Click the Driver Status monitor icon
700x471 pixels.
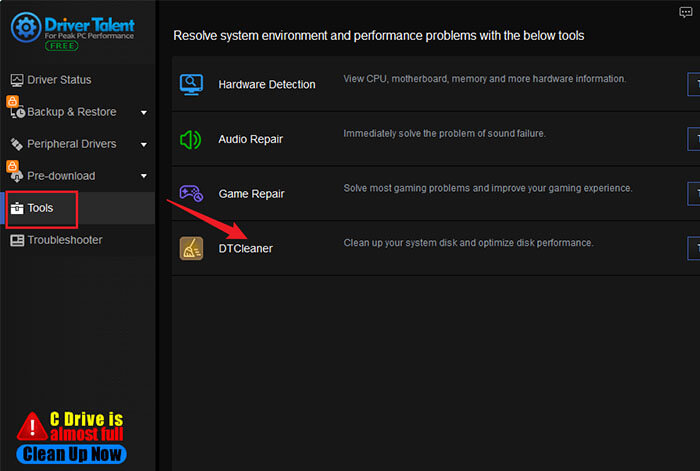point(17,80)
